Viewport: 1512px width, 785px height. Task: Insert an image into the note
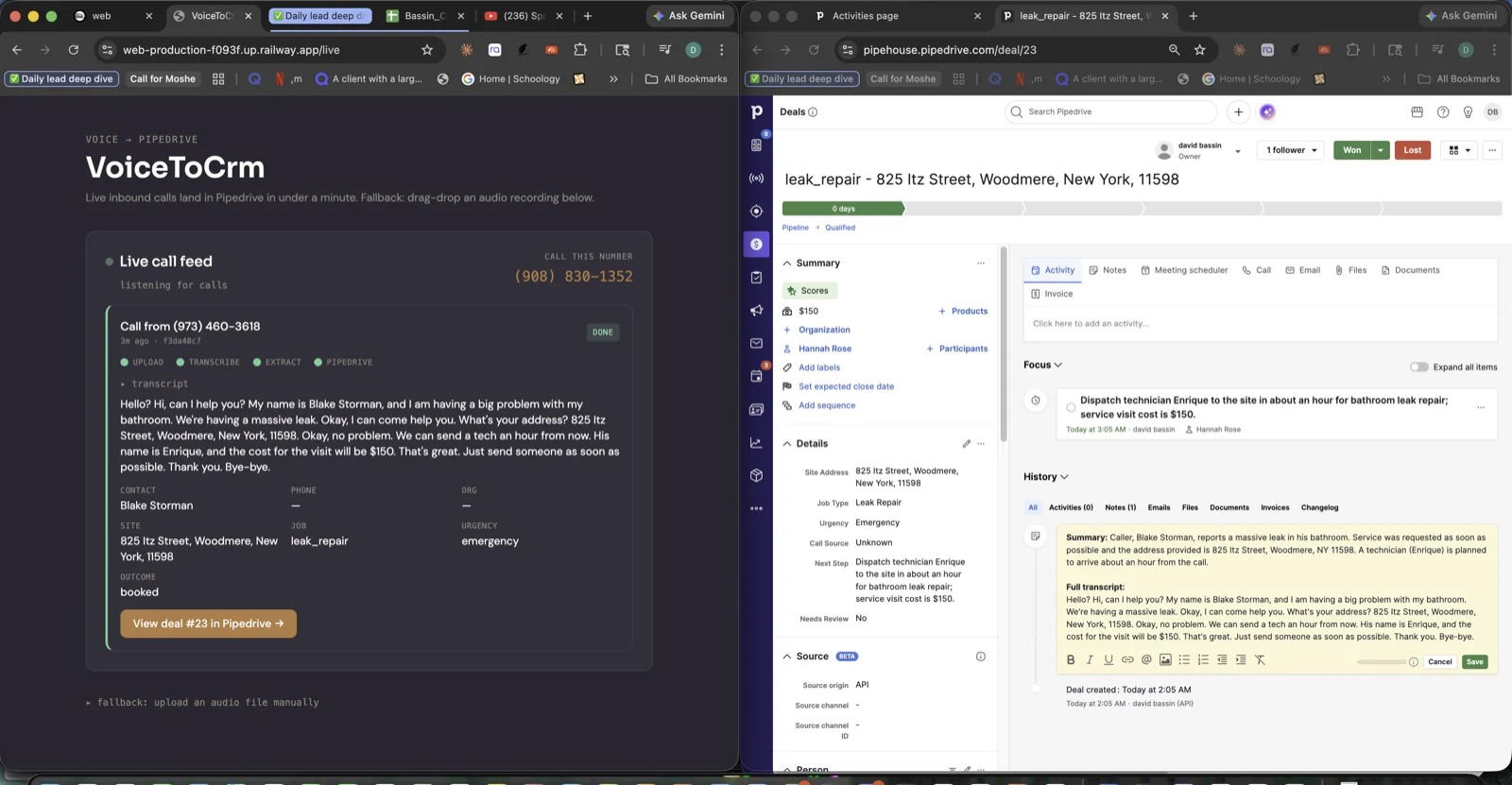1165,660
